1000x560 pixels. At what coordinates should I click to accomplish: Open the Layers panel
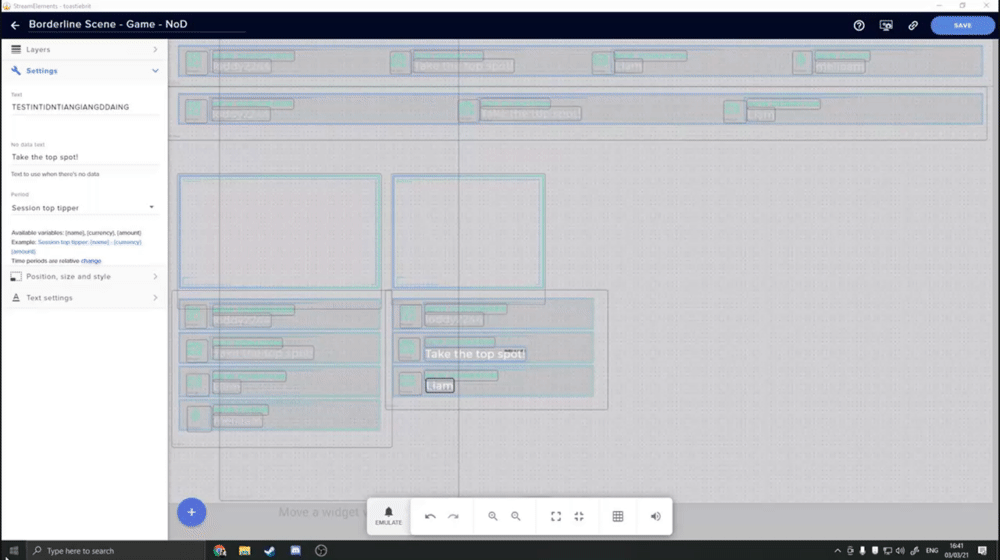(84, 49)
